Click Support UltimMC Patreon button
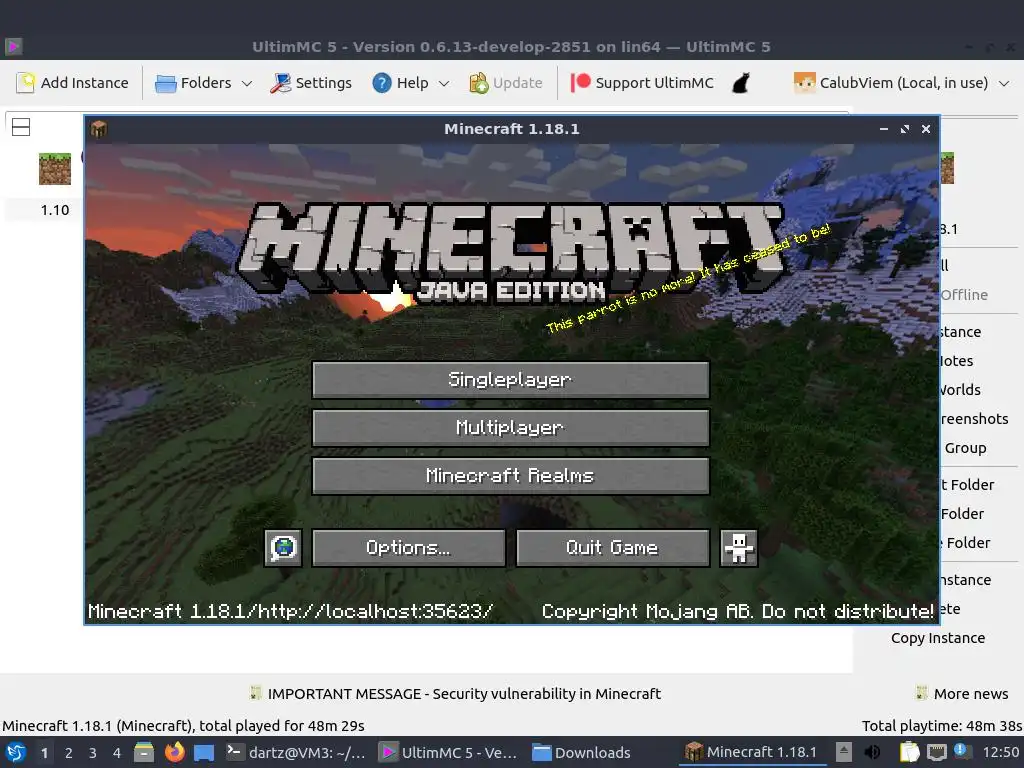The height and width of the screenshot is (768, 1024). pos(642,83)
